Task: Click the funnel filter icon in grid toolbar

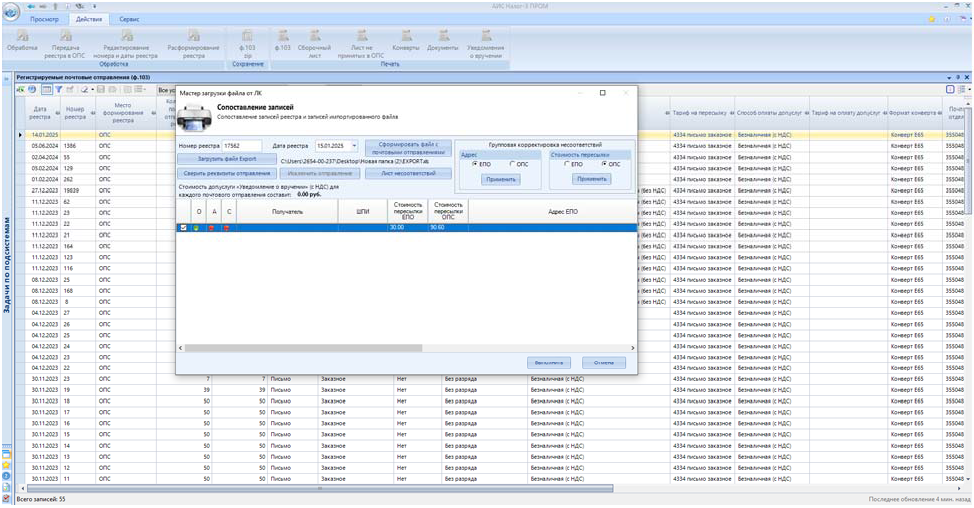Action: tap(58, 90)
